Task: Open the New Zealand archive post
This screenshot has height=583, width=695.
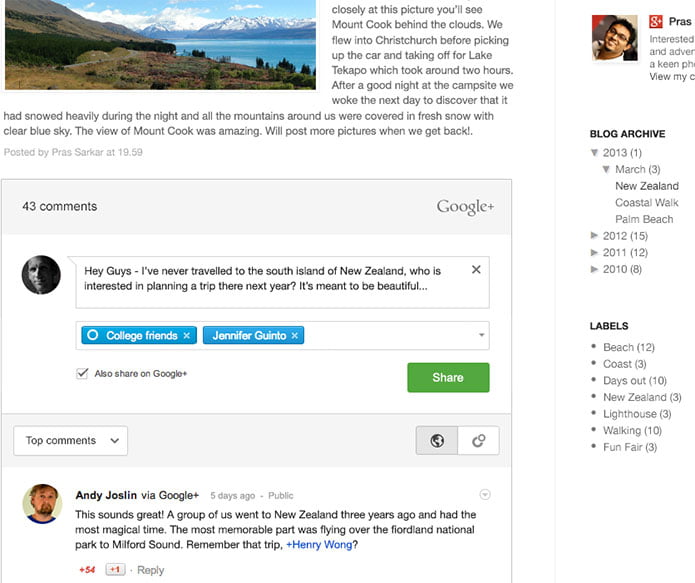Action: (647, 186)
